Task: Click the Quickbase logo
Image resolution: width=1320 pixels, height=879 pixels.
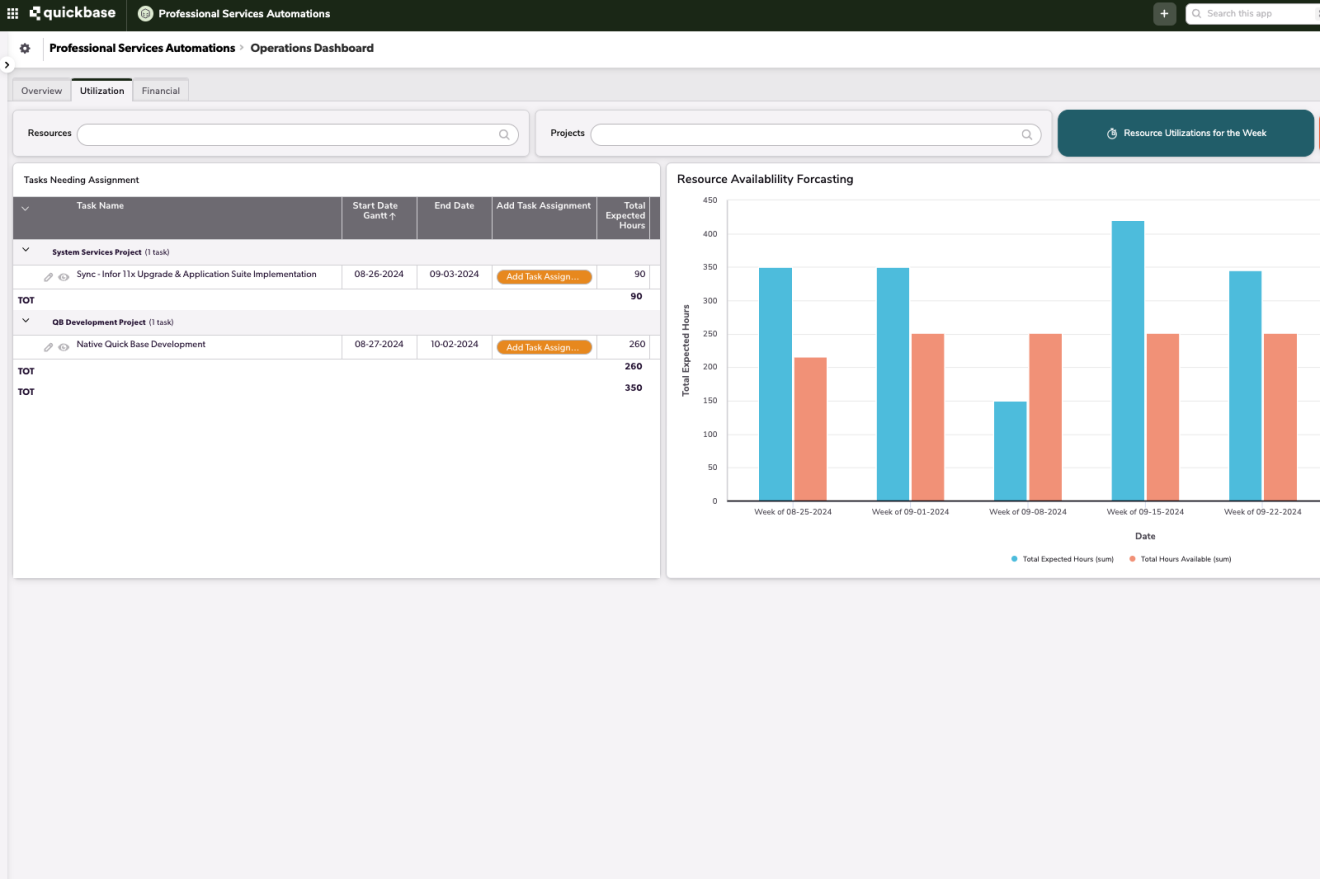Action: tap(72, 14)
